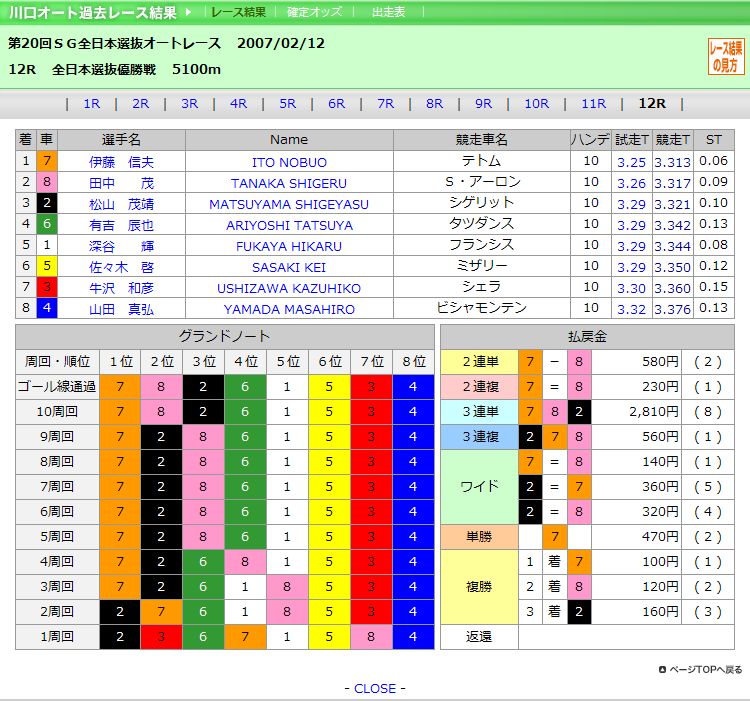
Task: Select the 複勝 payout label
Action: click(x=479, y=587)
